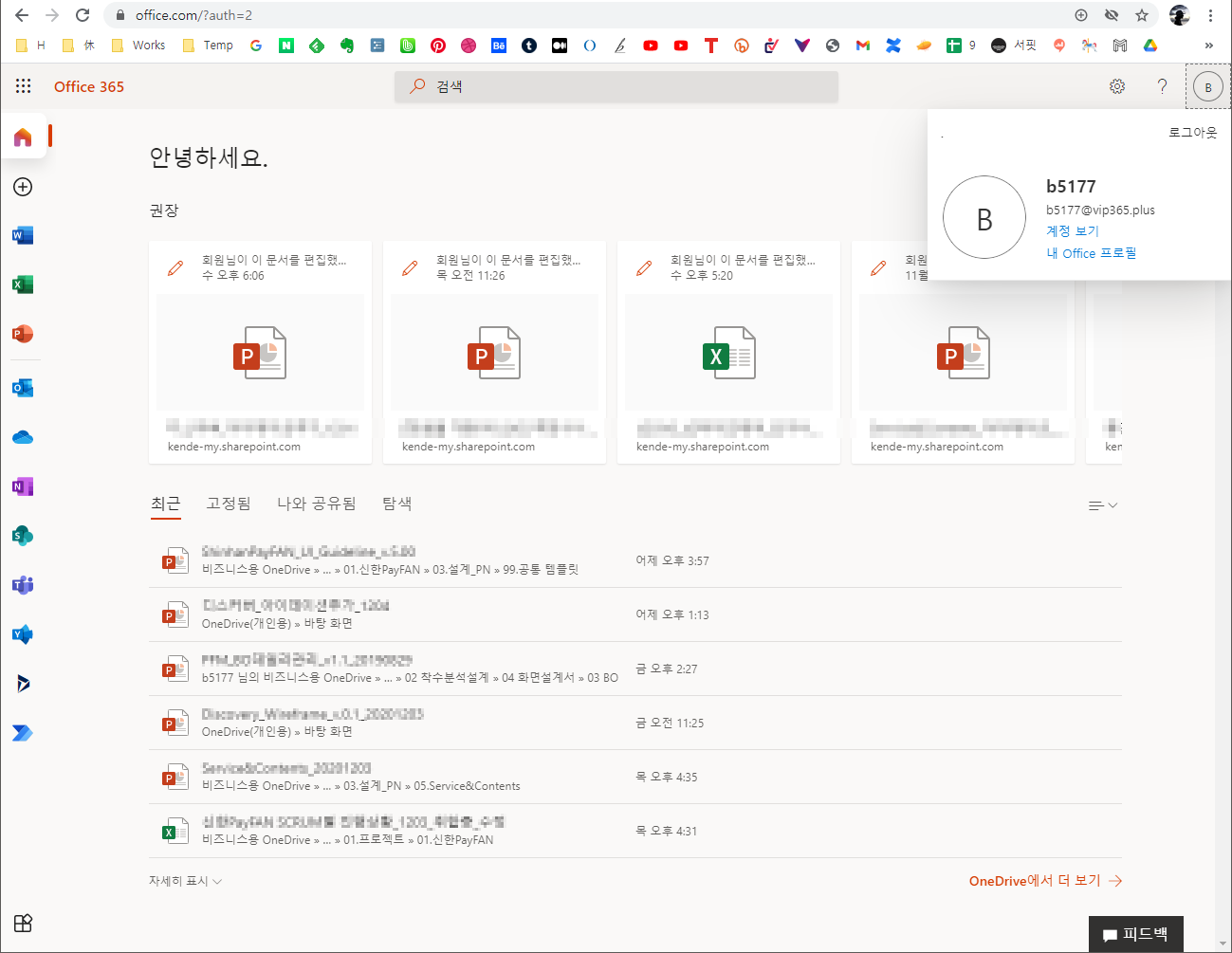1232x953 pixels.
Task: Open Microsoft Teams from the sidebar
Action: pos(23,585)
